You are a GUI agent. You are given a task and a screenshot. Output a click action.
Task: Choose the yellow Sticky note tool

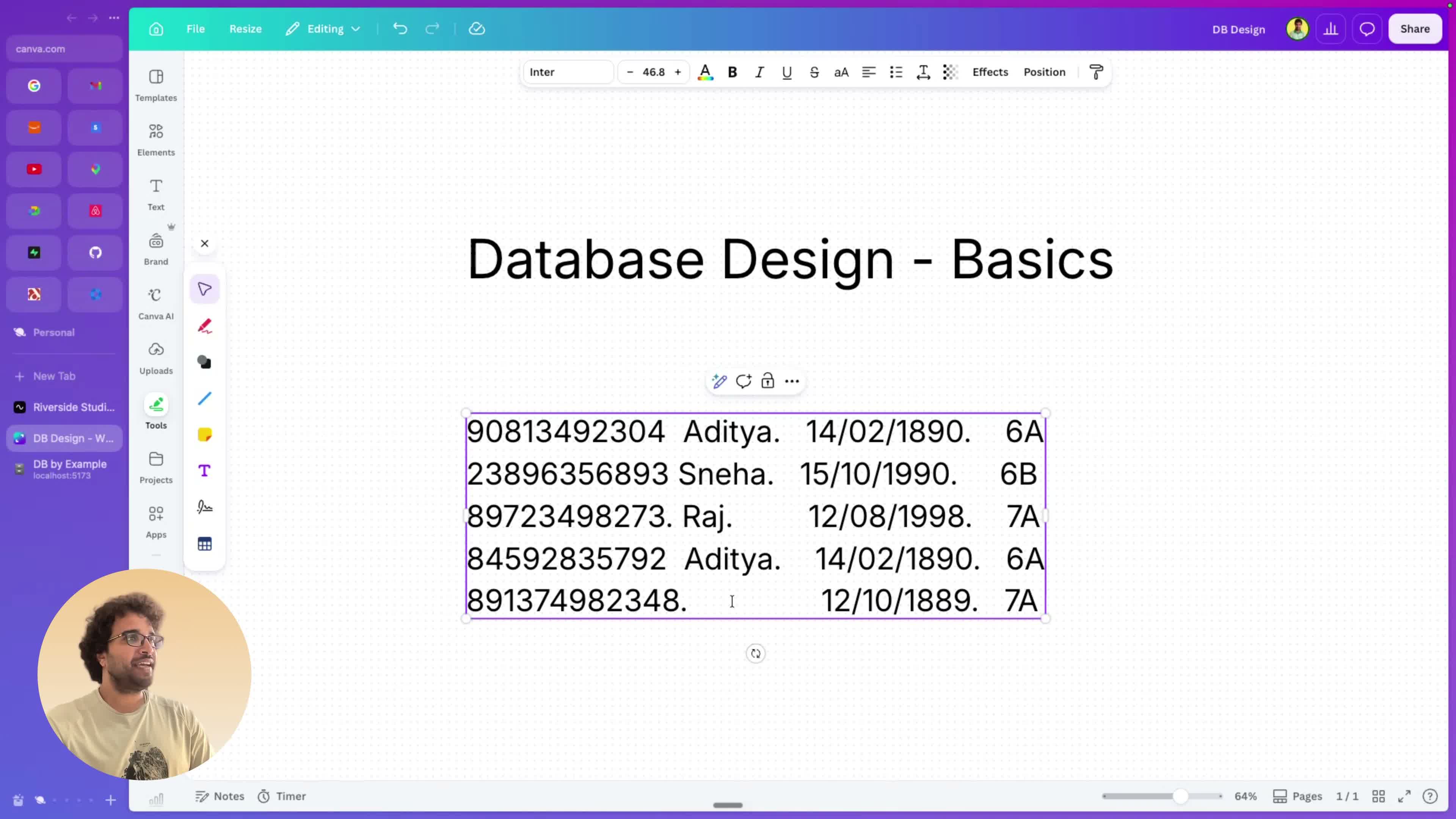205,435
